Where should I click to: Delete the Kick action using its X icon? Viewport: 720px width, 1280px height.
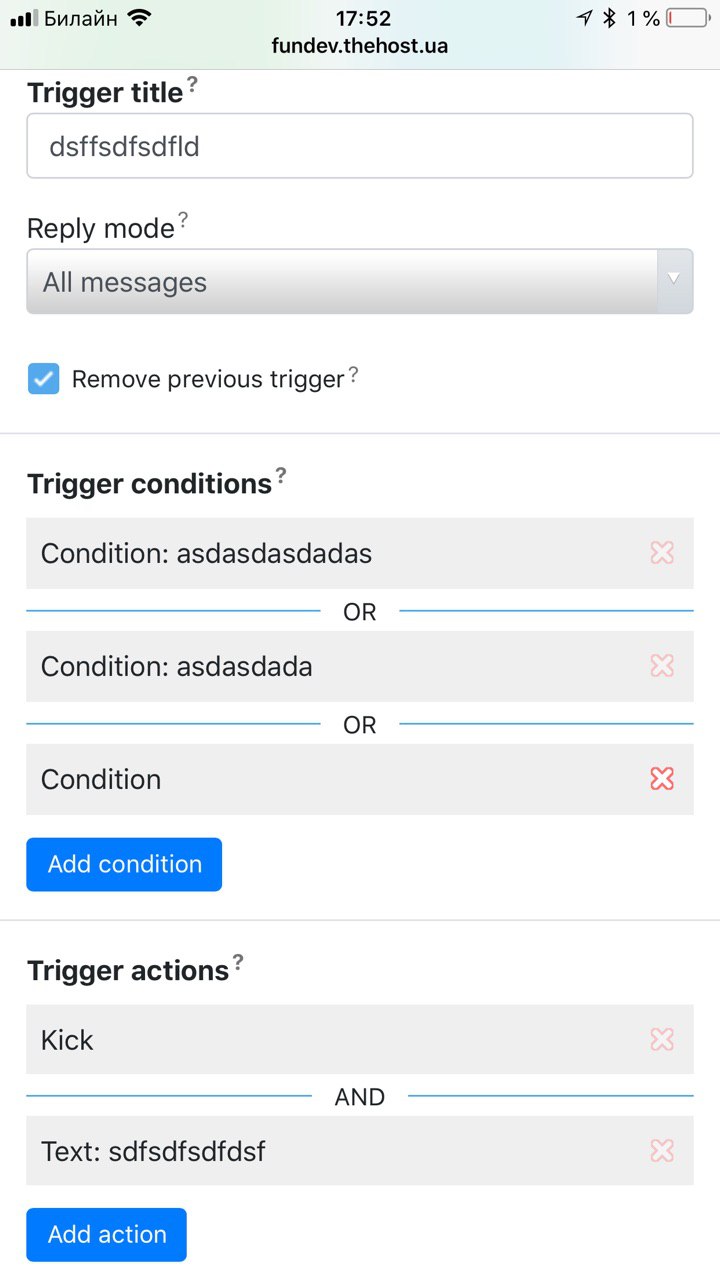(x=662, y=1039)
